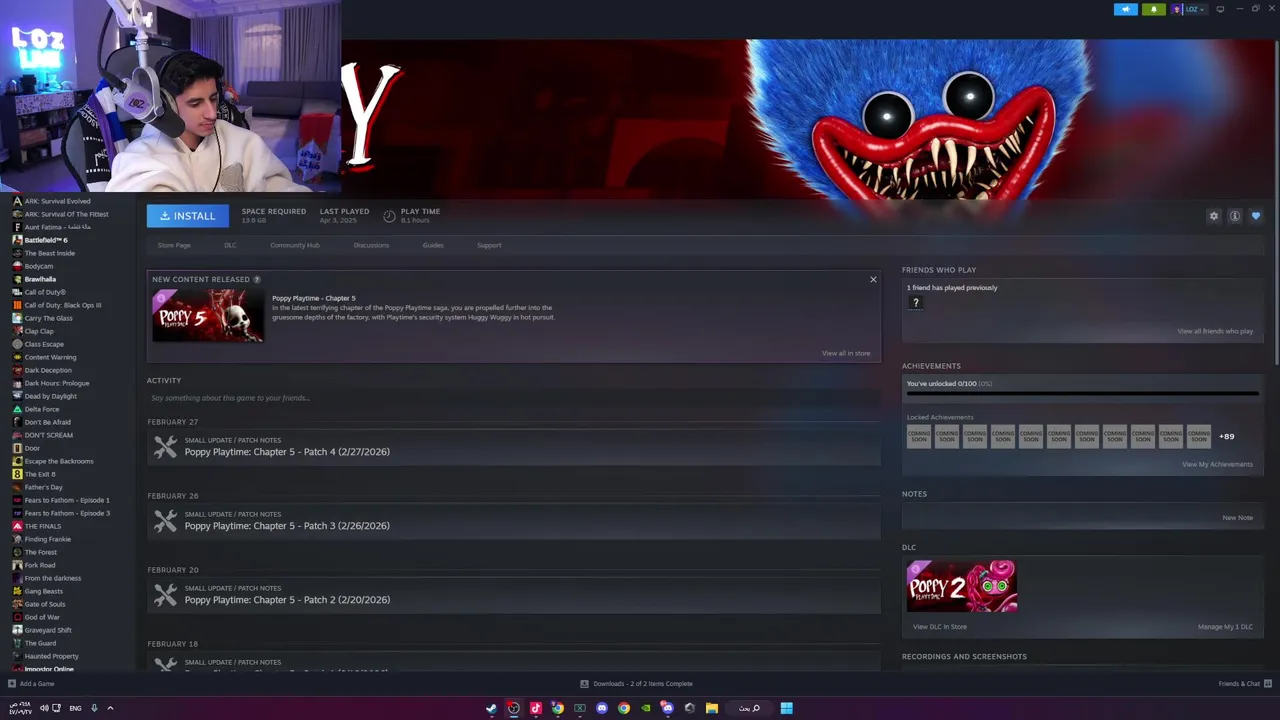
Task: Open Friends & Chat
Action: coord(1243,684)
